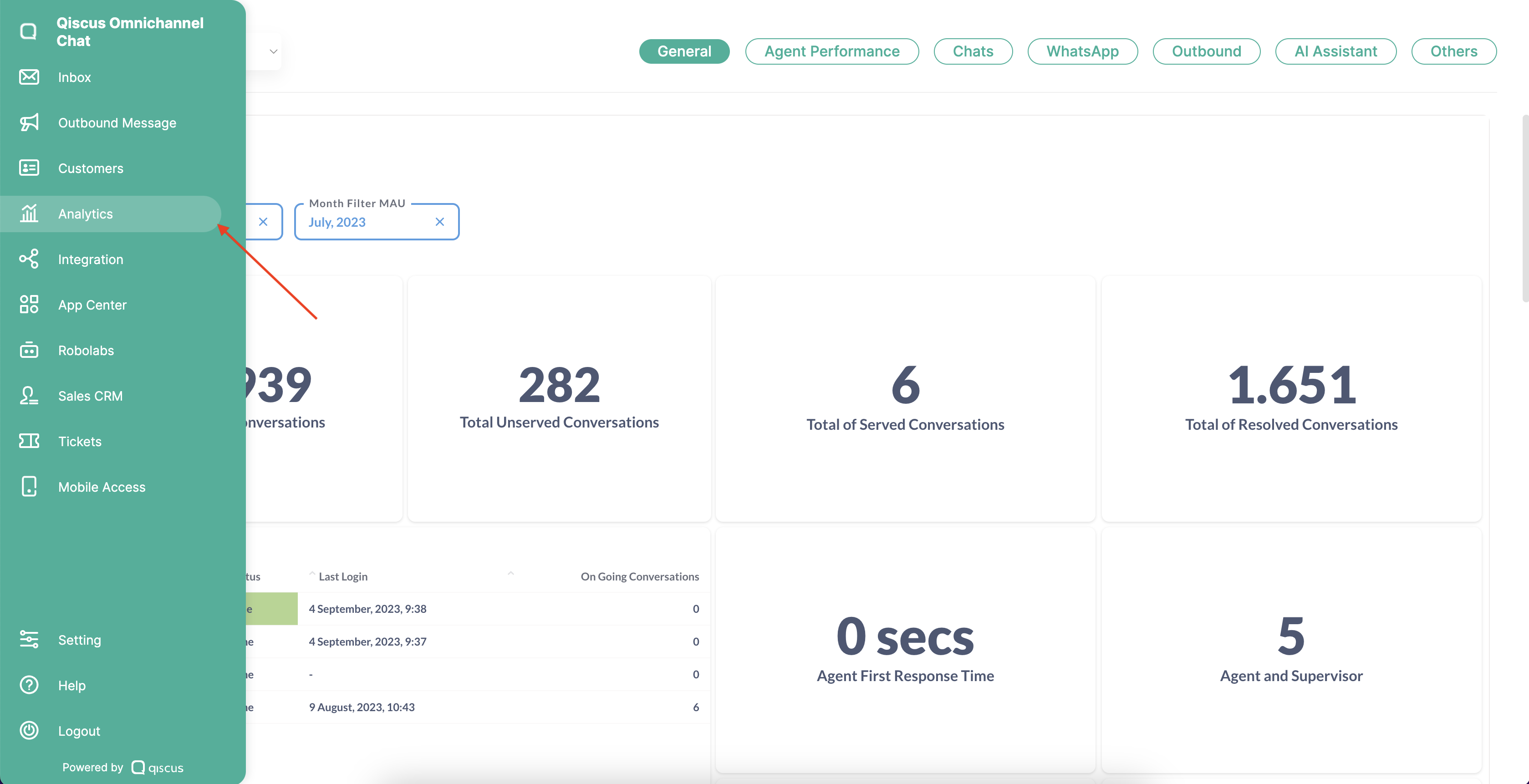Select Analytics in the sidebar
This screenshot has width=1529, height=784.
pos(110,214)
